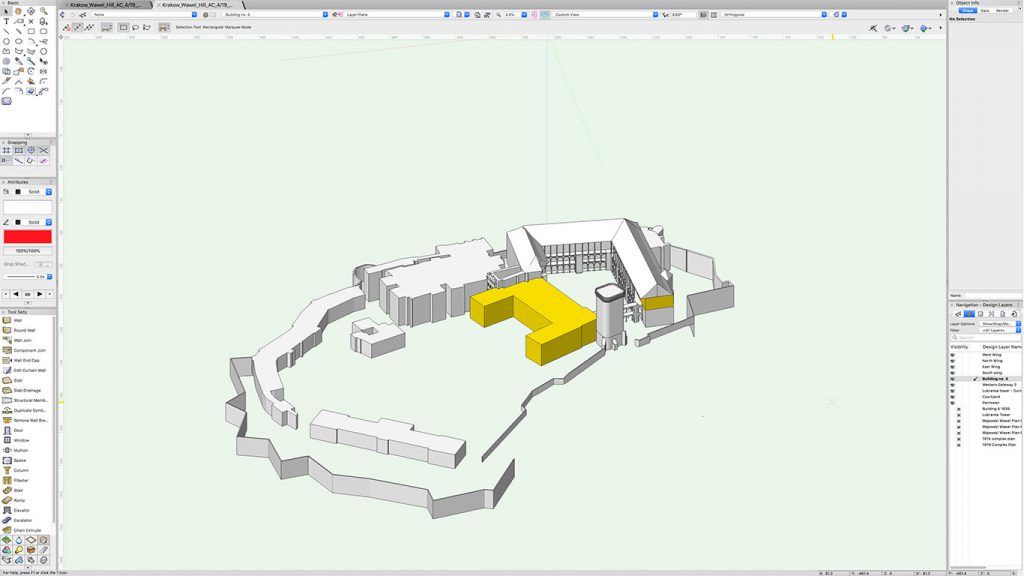Image resolution: width=1024 pixels, height=576 pixels.
Task: Toggle visibility of North Wing layer
Action: (x=952, y=360)
